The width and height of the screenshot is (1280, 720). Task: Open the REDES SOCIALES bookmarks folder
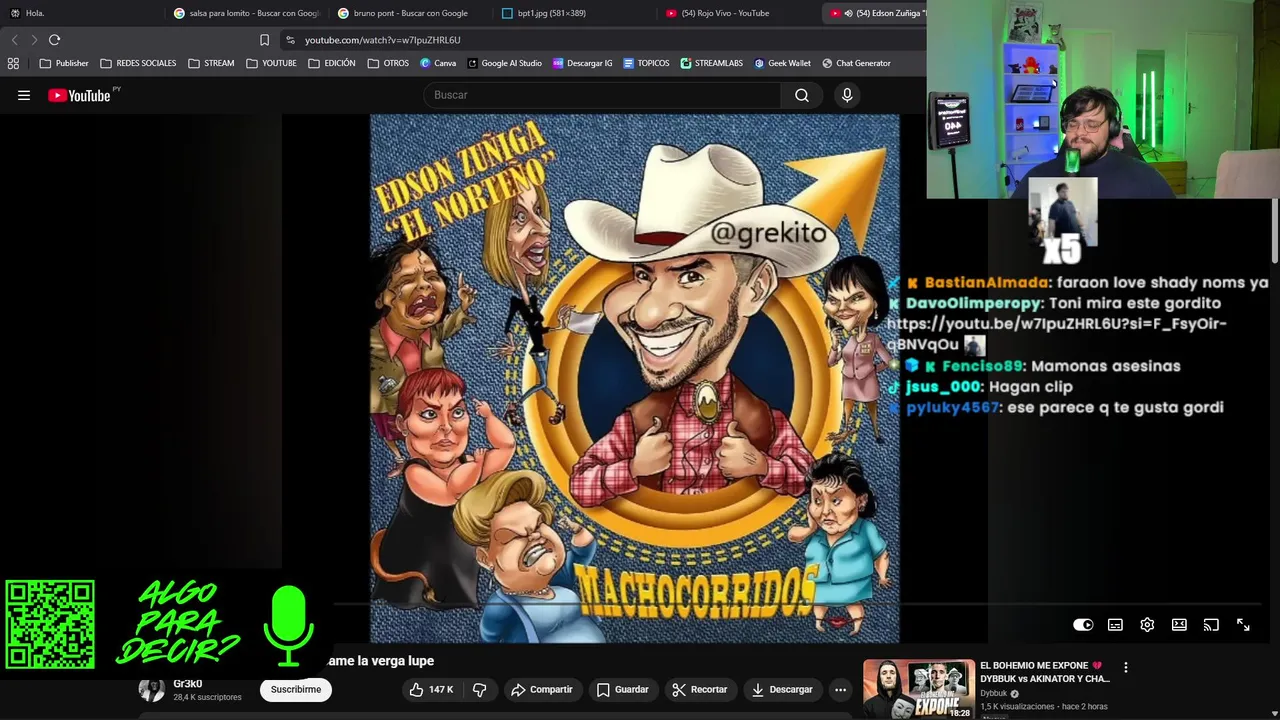pos(138,63)
